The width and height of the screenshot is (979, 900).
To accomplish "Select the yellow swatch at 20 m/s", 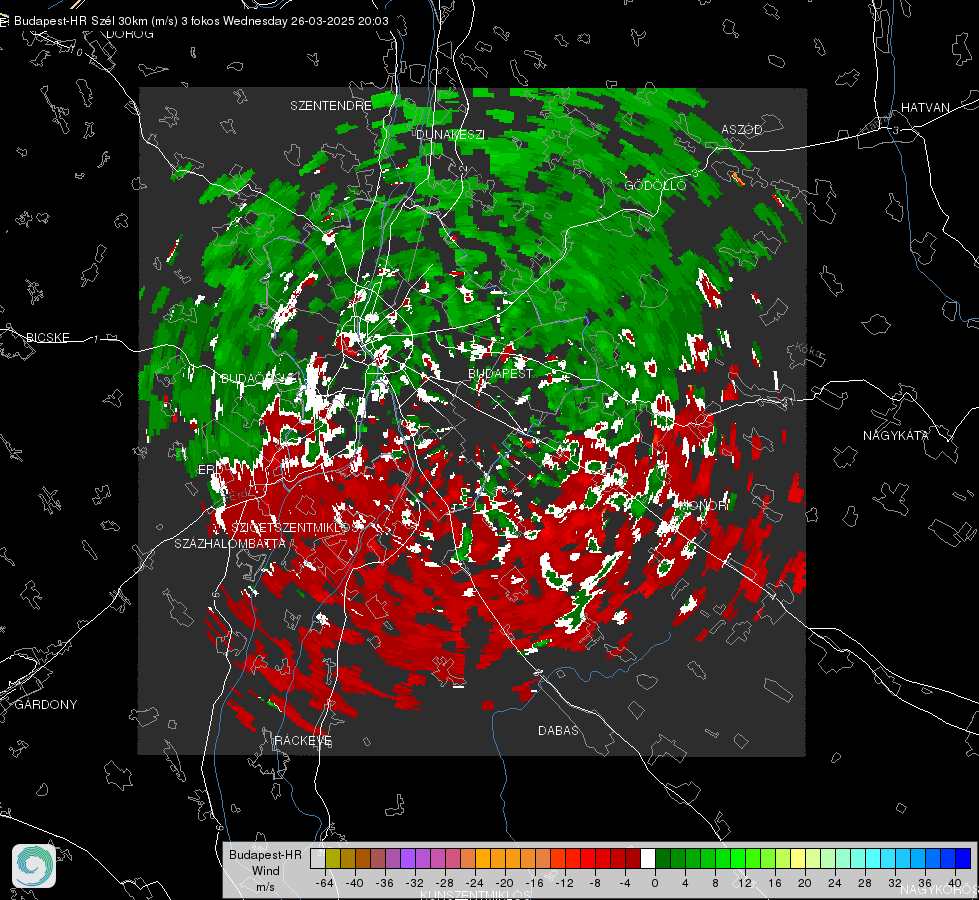I will pos(798,858).
